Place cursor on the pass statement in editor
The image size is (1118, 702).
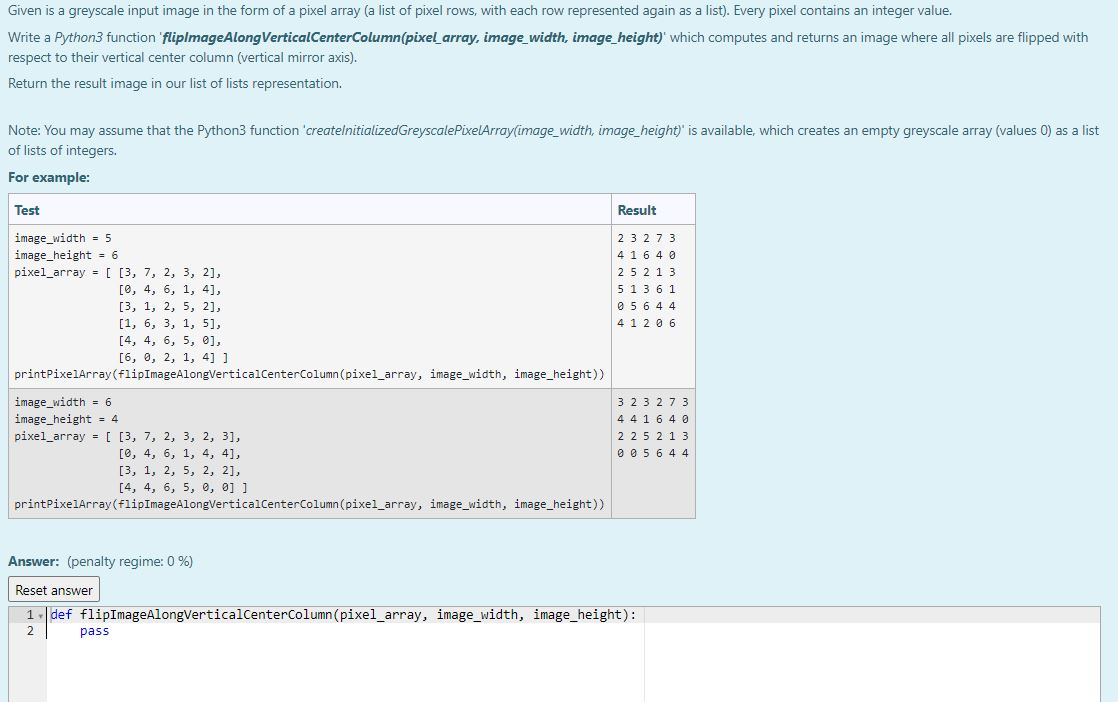(93, 630)
